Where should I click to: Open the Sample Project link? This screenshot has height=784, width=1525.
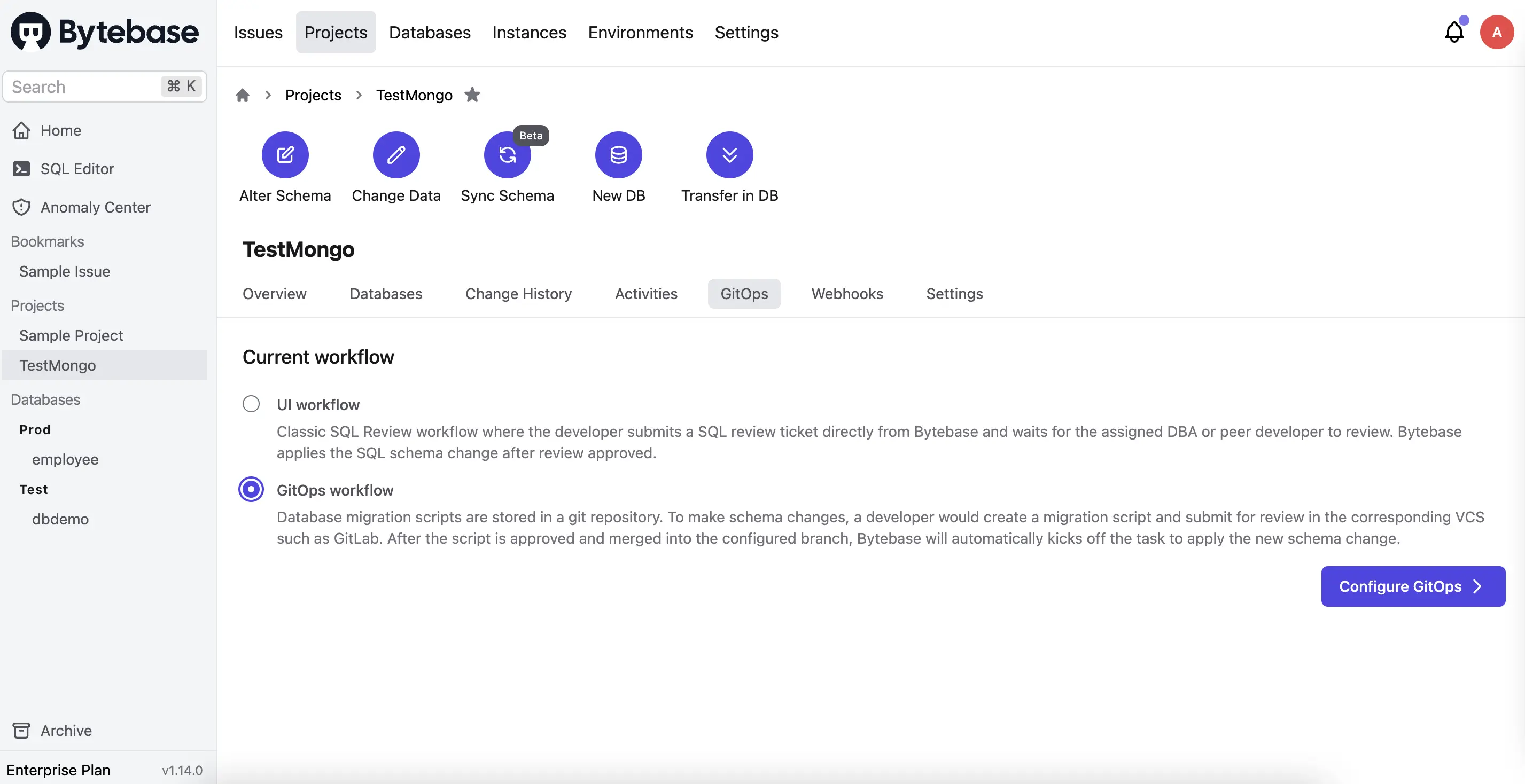[x=71, y=335]
